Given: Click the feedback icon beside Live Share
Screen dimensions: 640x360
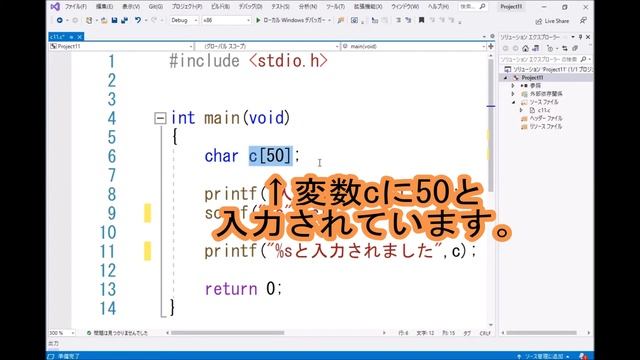Looking at the screenshot, I should [x=583, y=20].
